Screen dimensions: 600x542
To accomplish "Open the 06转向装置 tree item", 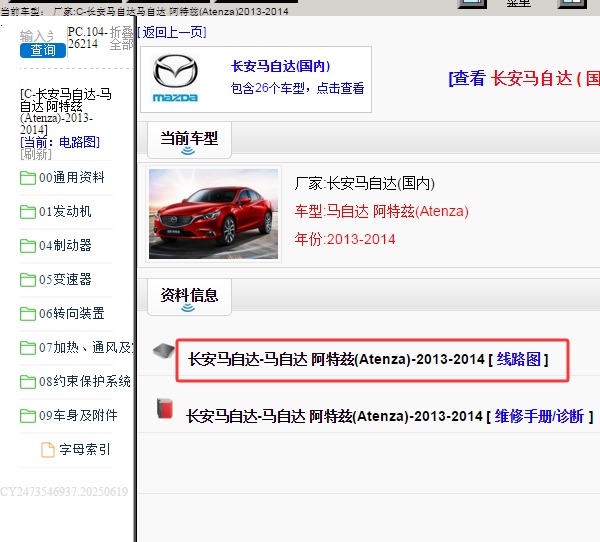I will (x=72, y=313).
